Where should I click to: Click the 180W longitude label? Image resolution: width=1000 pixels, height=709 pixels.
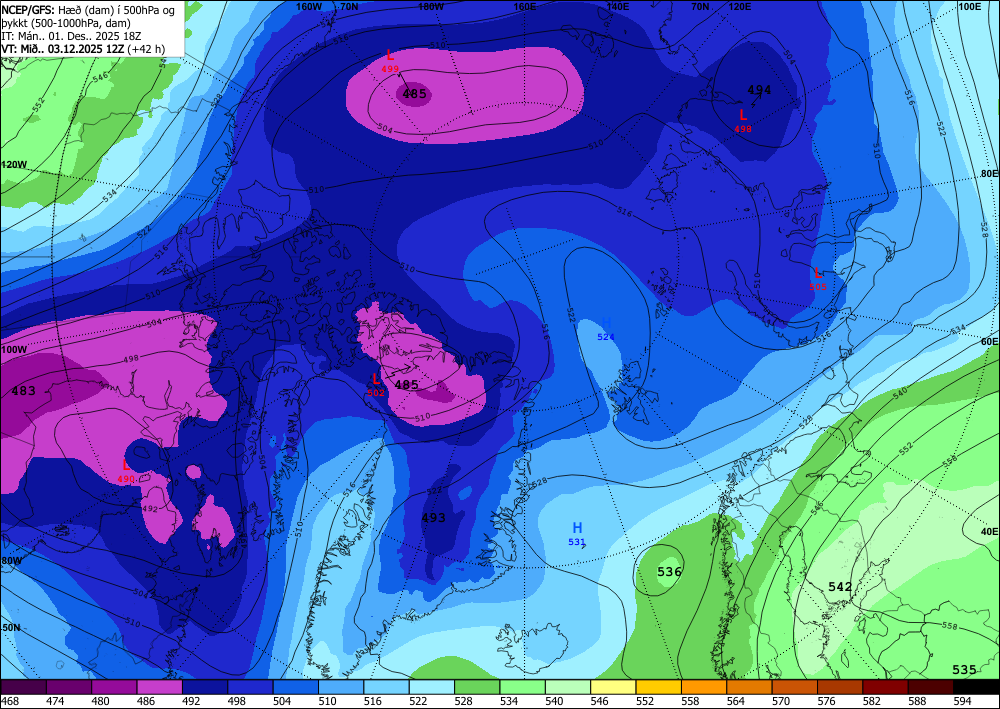431,6
